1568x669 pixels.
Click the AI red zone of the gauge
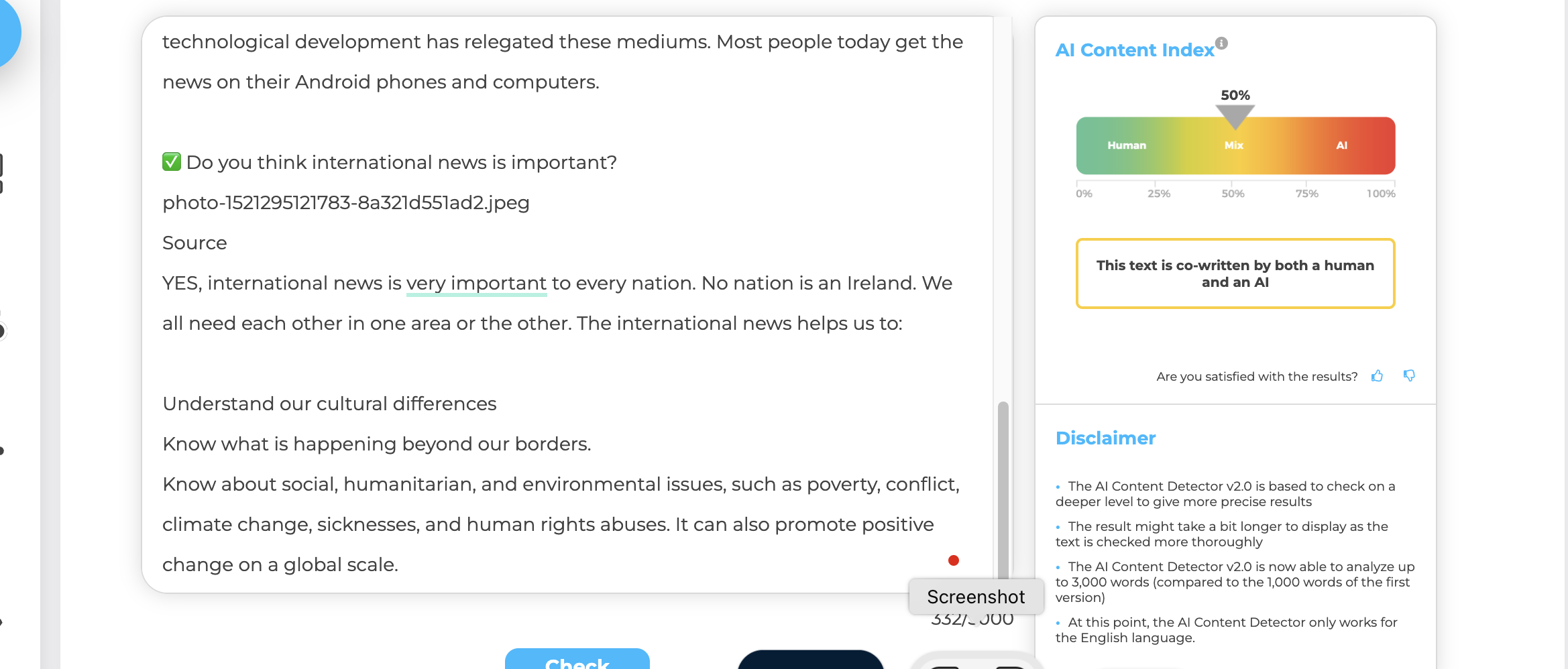point(1341,145)
